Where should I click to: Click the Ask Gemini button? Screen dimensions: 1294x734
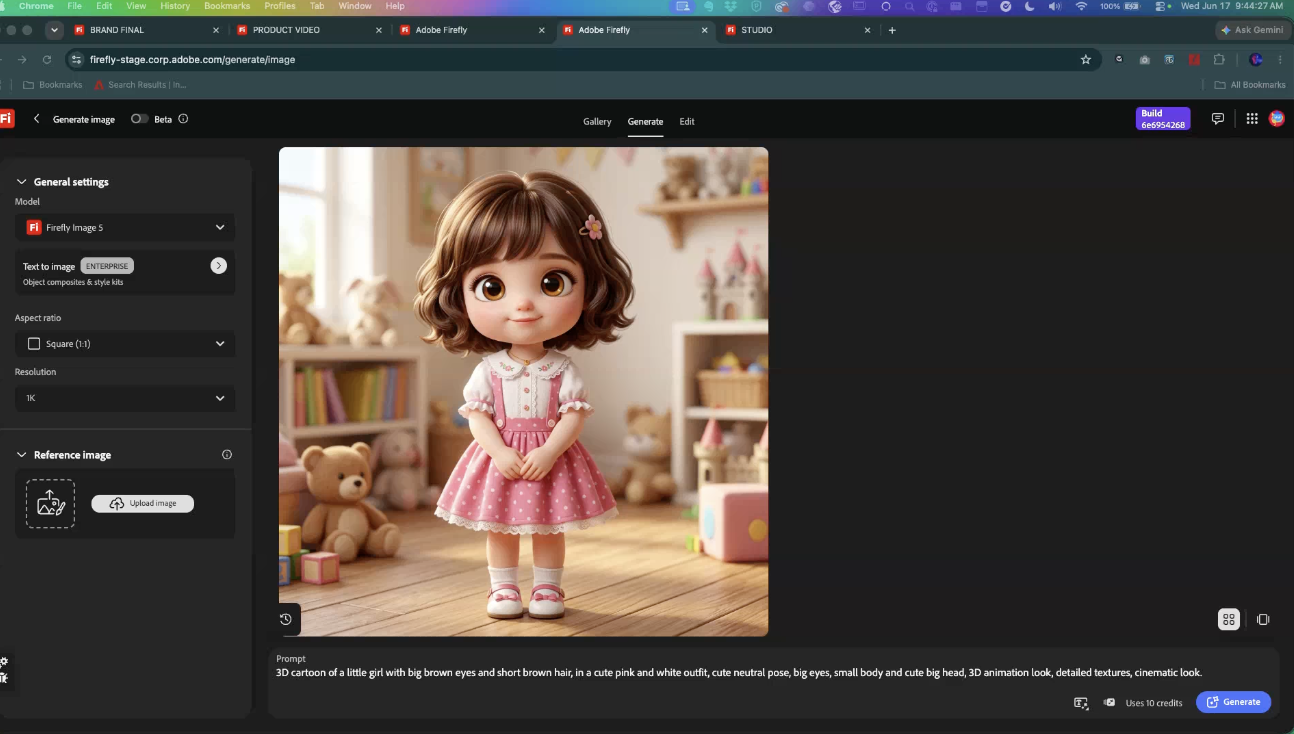click(x=1252, y=30)
